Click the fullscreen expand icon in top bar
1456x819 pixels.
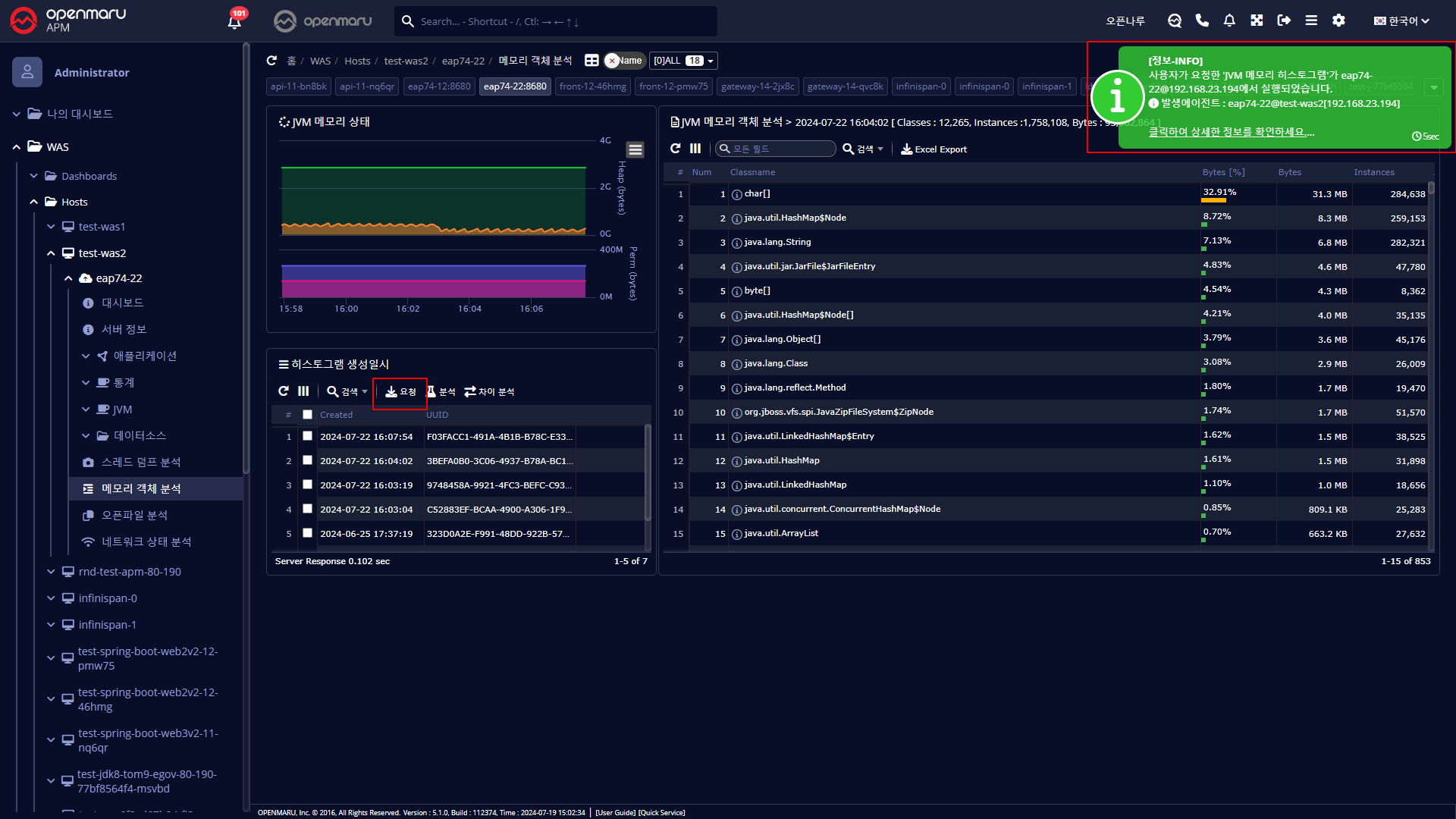pyautogui.click(x=1257, y=20)
